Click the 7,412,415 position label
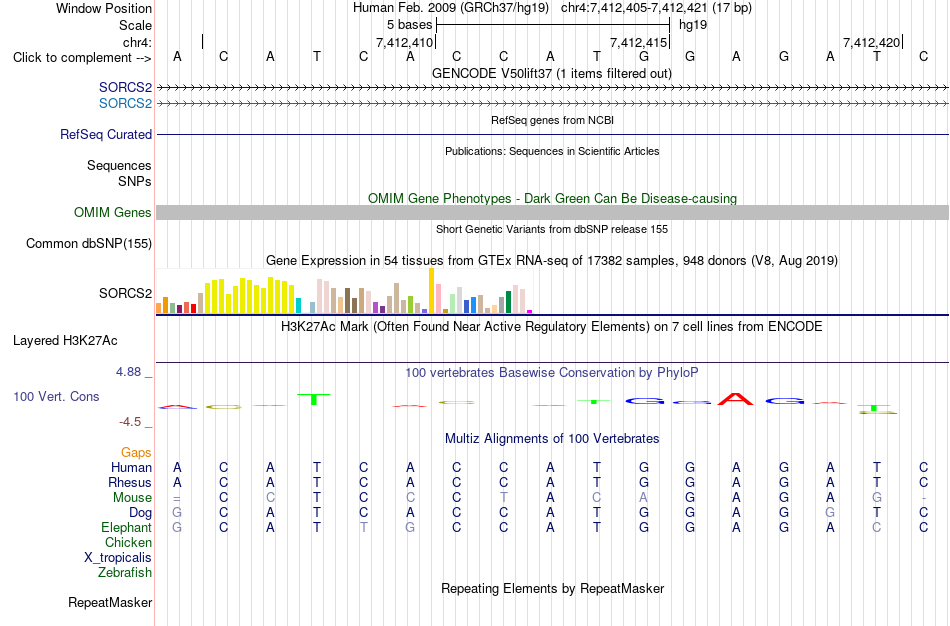 [639, 42]
